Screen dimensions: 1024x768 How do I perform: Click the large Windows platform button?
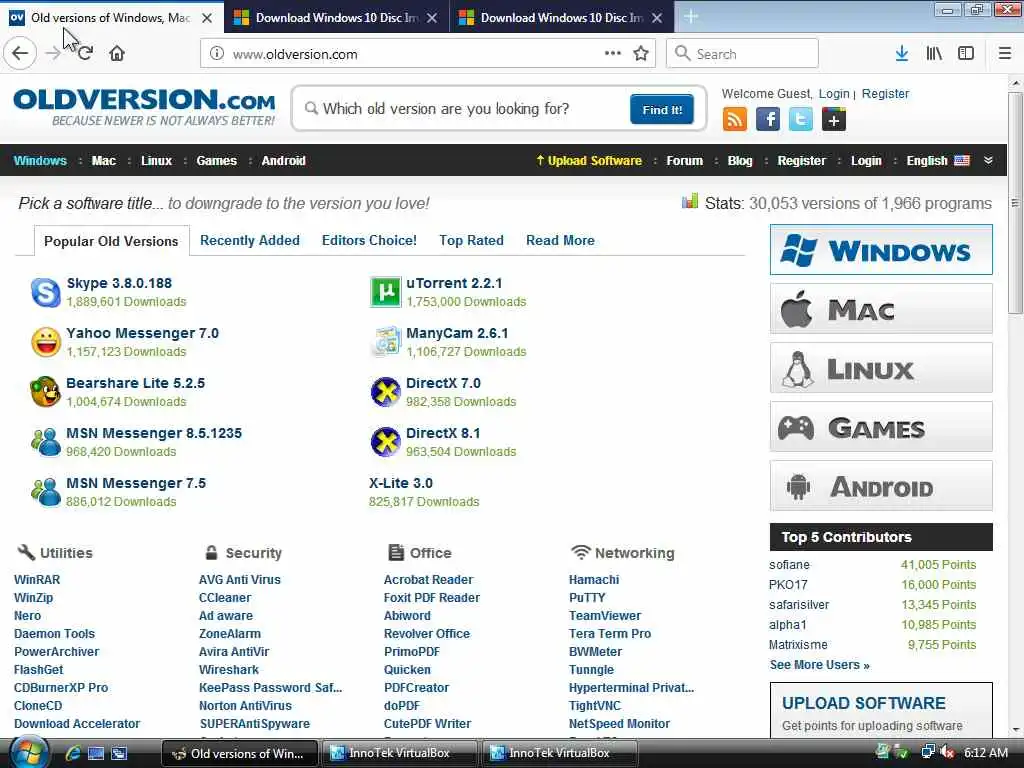[x=881, y=249]
